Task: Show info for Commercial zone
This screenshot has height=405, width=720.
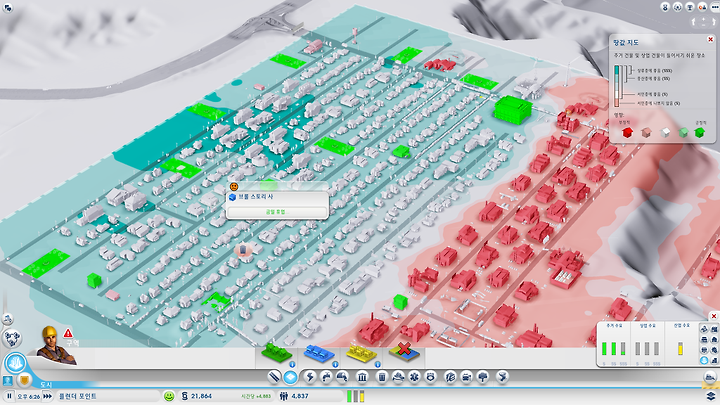Action: pyautogui.click(x=335, y=364)
